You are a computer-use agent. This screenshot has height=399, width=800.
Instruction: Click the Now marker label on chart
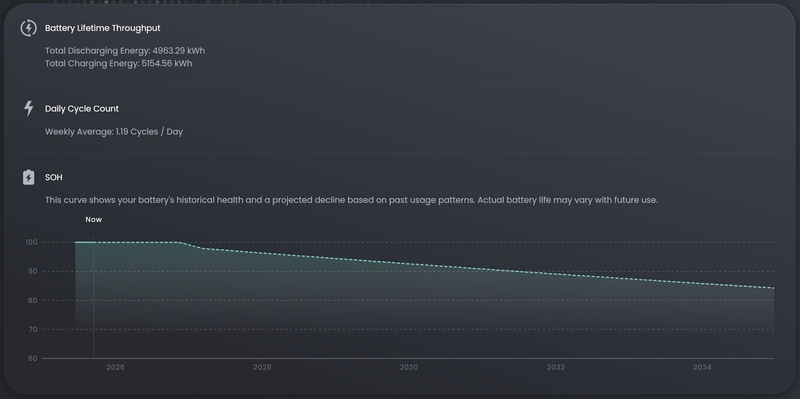(x=93, y=219)
